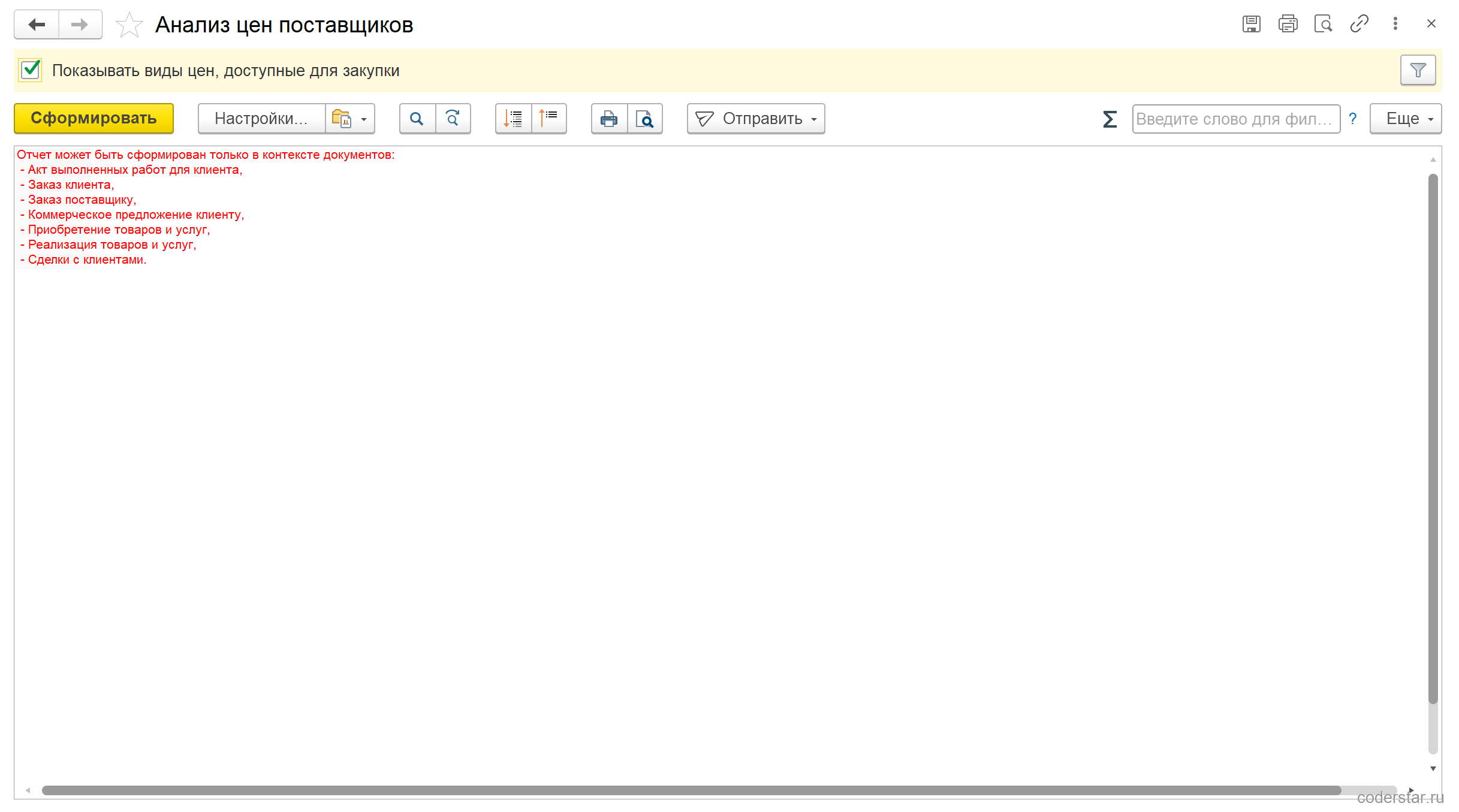Screen dimensions: 1459x812
Task: Click the vertical scrollbar thumb
Action: click(1433, 437)
